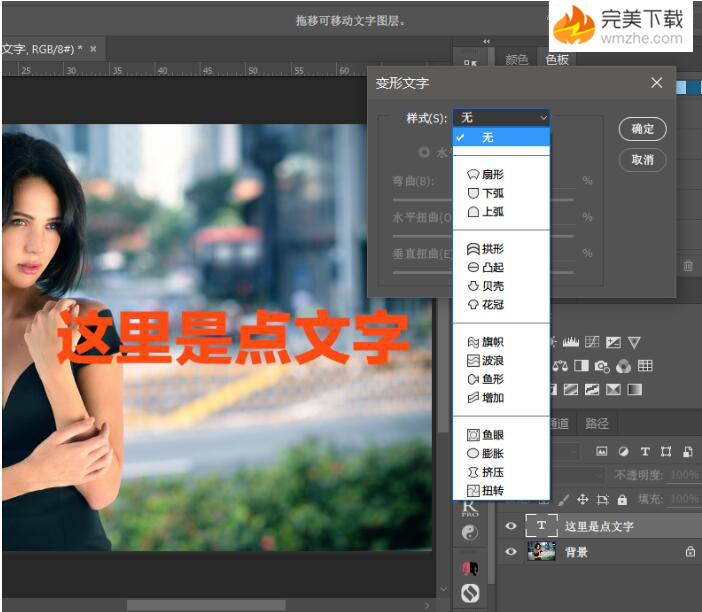Click the 确定 button
702x612 pixels.
(x=642, y=129)
